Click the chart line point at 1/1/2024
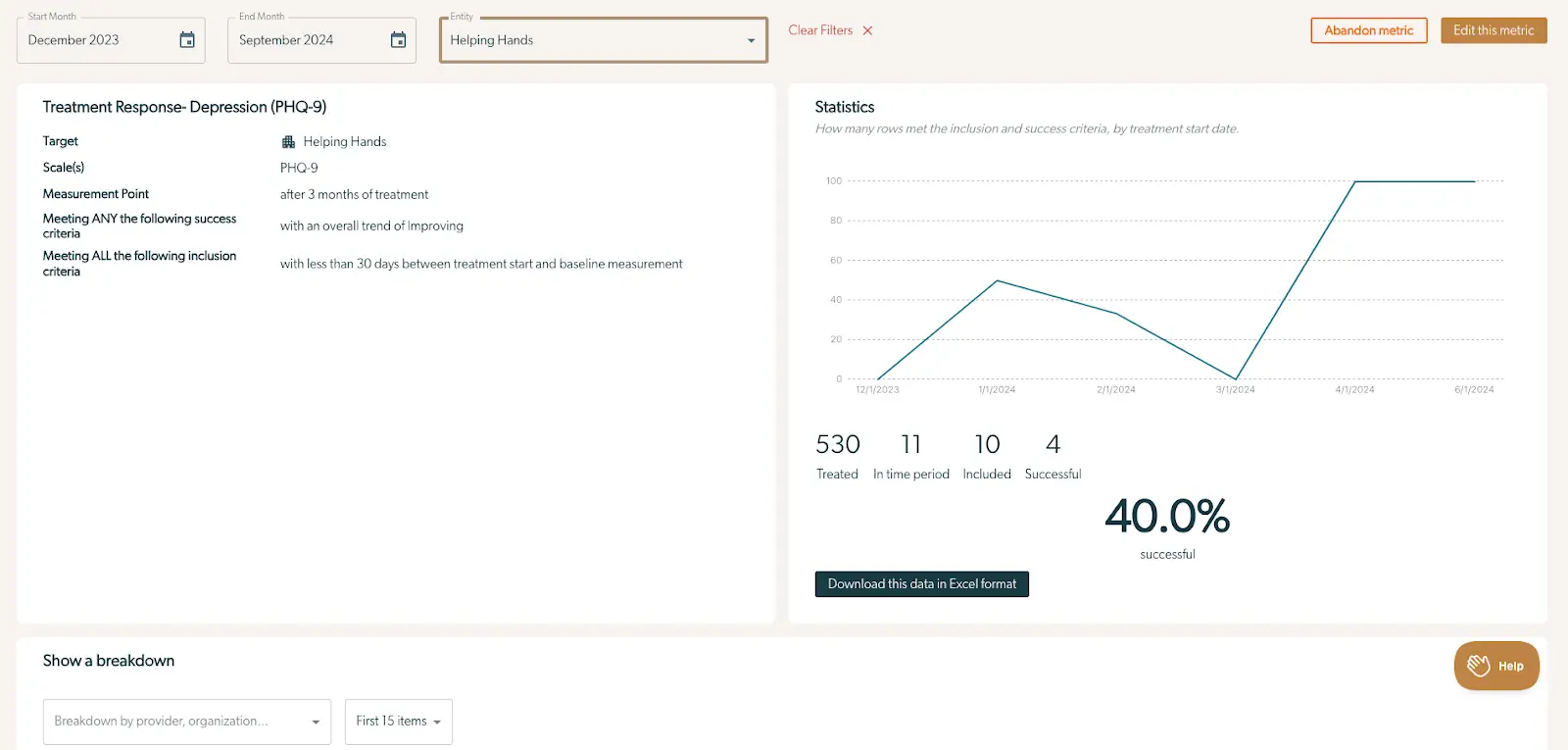The image size is (1568, 750). (x=997, y=281)
